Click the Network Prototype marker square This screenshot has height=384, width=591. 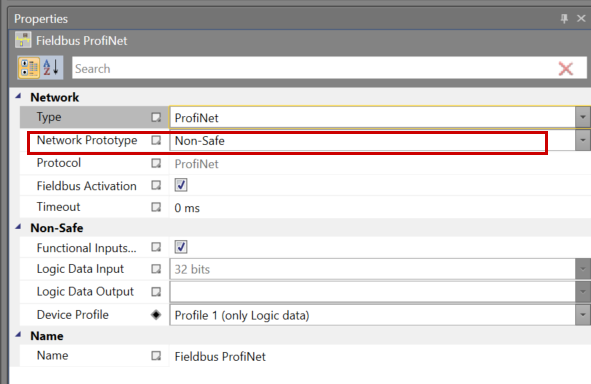(x=156, y=140)
